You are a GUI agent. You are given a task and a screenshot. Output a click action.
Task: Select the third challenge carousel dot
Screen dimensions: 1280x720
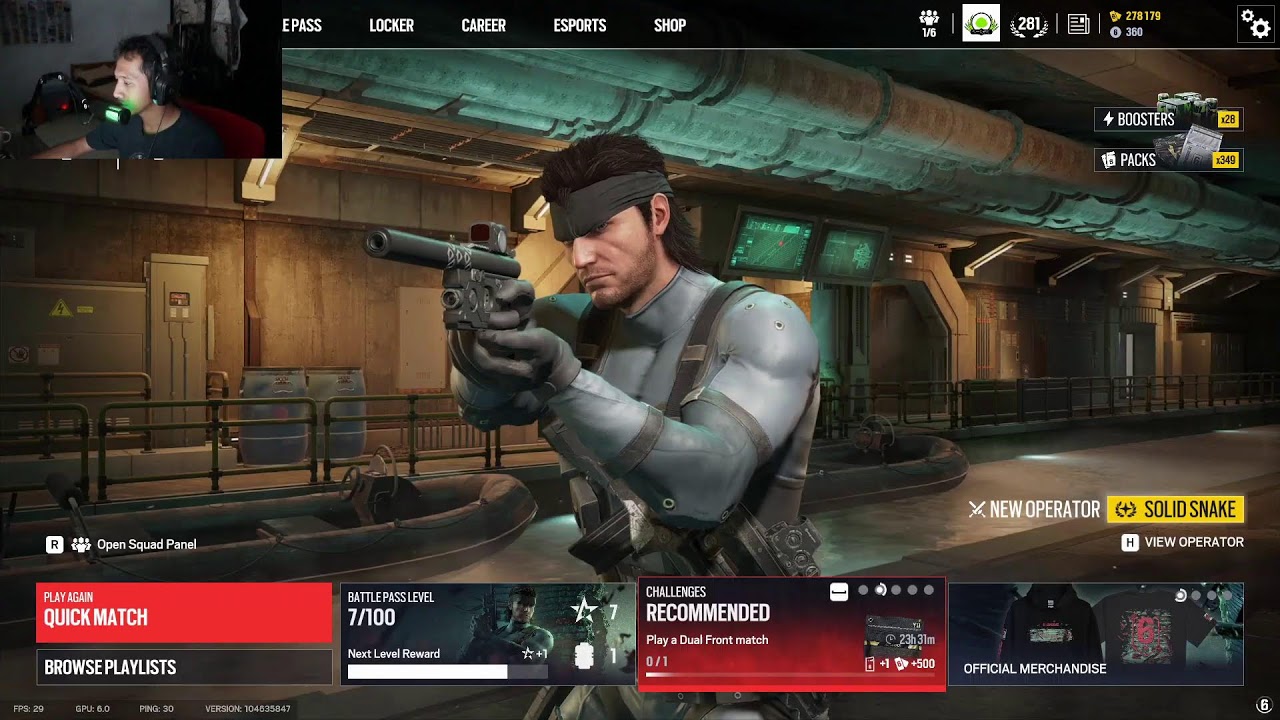[x=896, y=591]
